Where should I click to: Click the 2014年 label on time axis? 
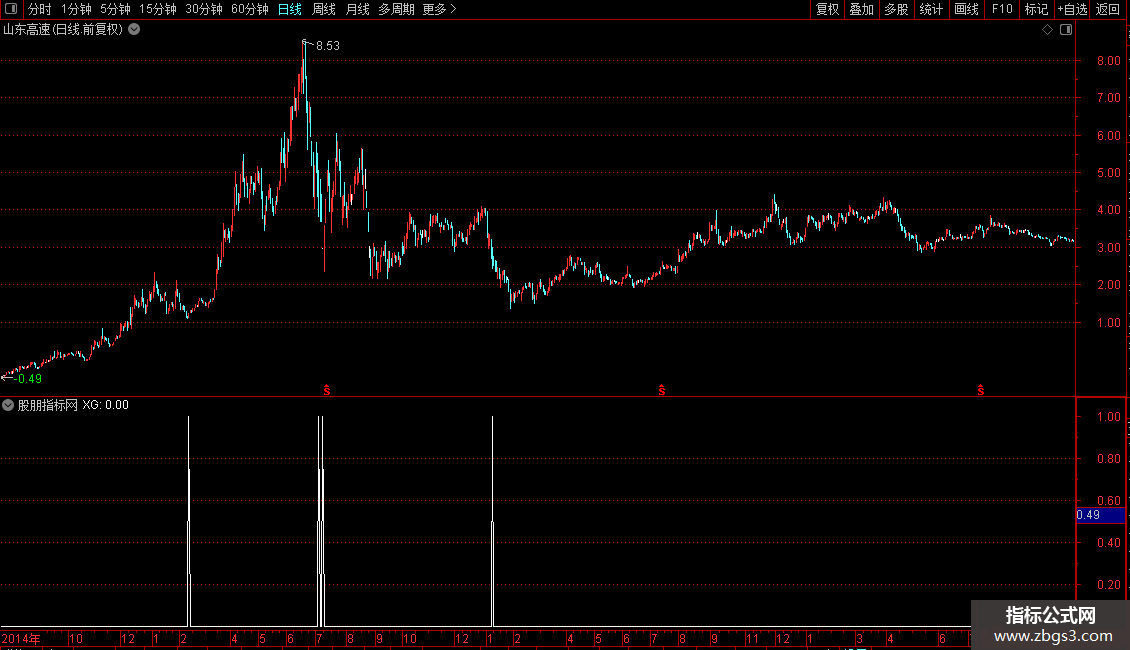[21, 638]
